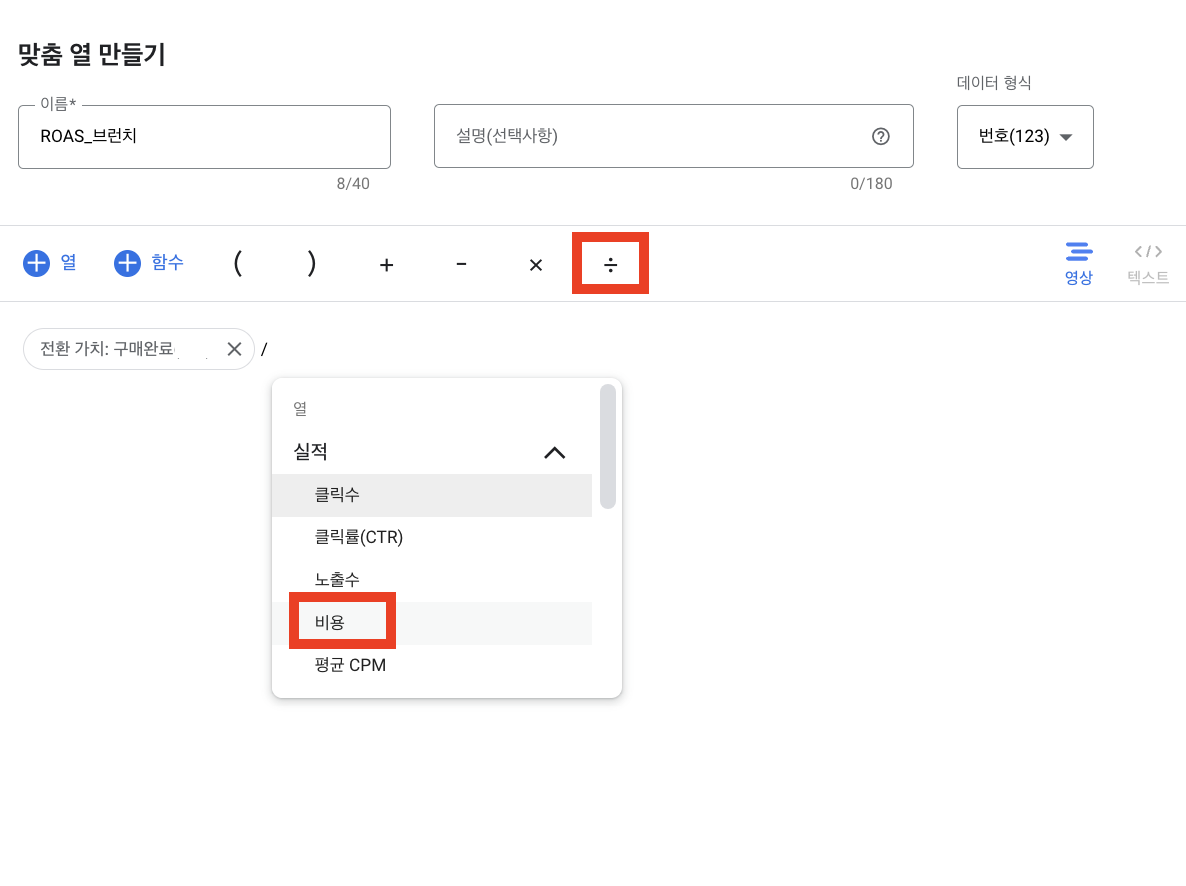Image resolution: width=1186 pixels, height=886 pixels.
Task: Switch to the 영상 formula view
Action: (x=1079, y=263)
